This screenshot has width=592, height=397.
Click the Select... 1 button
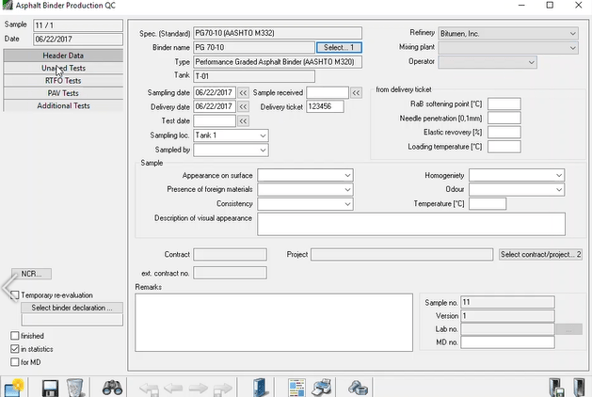click(x=339, y=48)
